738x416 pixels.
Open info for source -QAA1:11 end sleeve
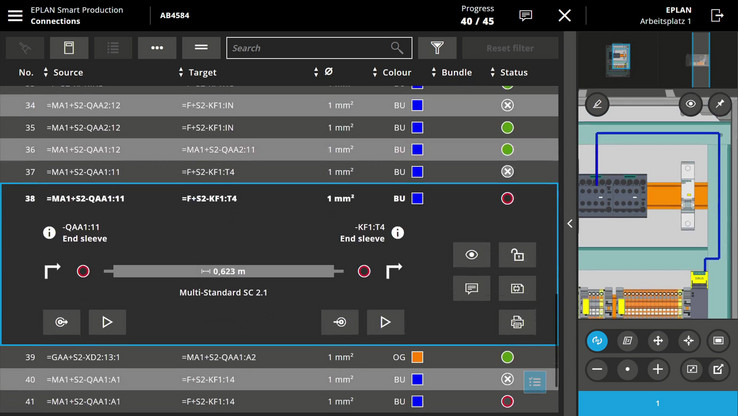[x=49, y=233]
